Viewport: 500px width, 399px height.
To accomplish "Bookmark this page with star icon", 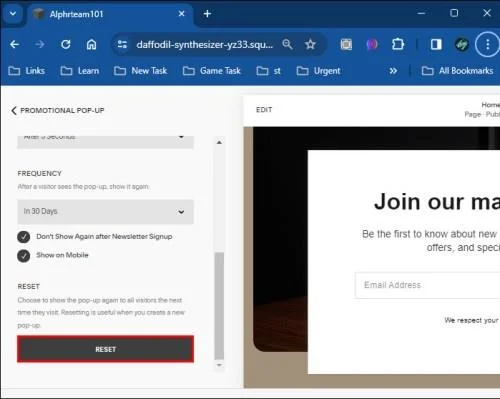I will point(310,44).
